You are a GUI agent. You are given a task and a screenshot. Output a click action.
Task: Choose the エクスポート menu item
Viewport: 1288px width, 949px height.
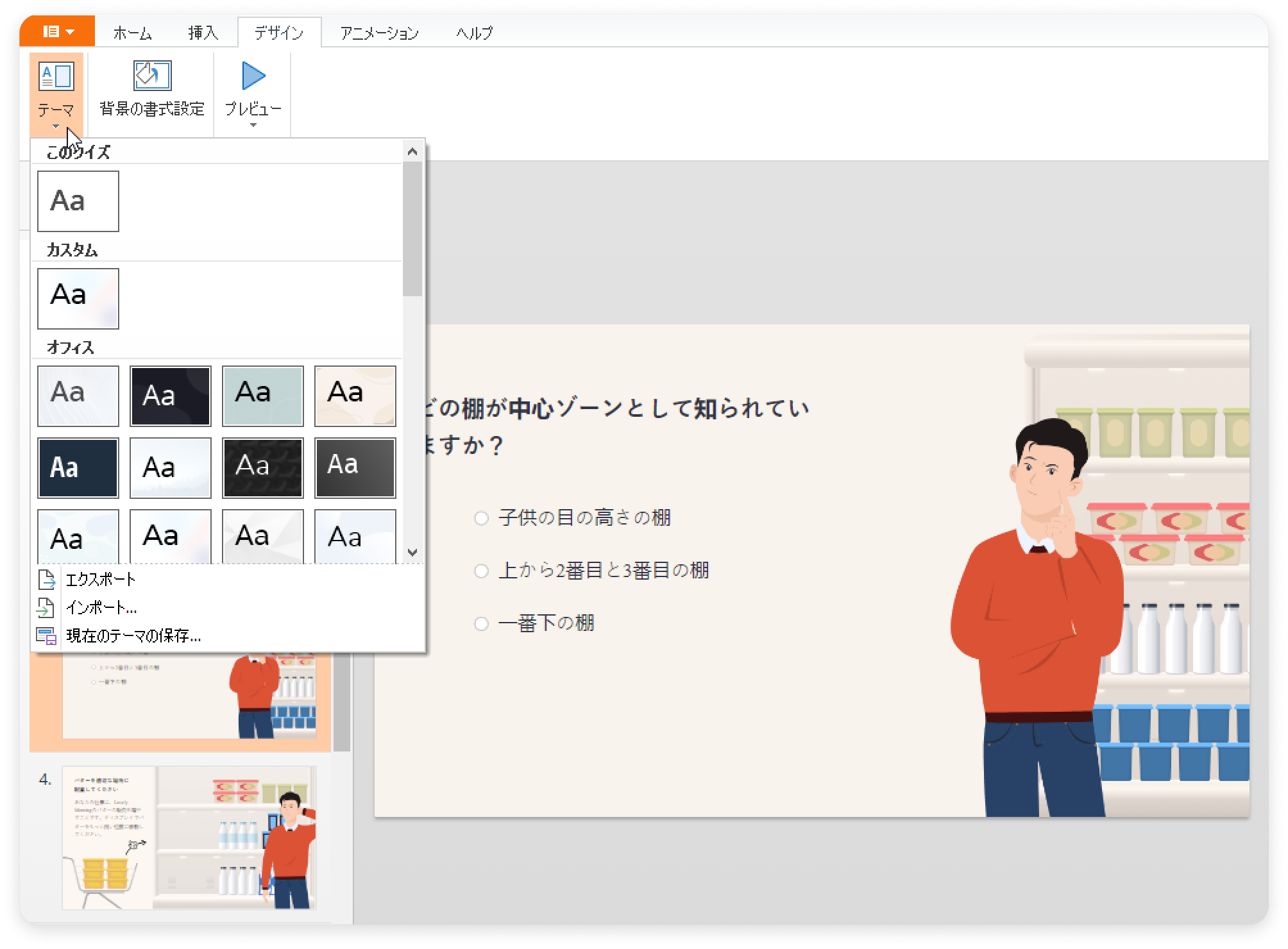(x=228, y=580)
